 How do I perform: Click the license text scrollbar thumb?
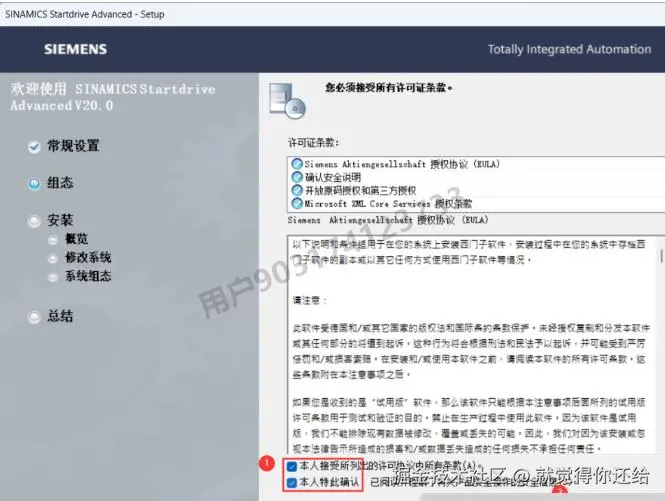661,256
